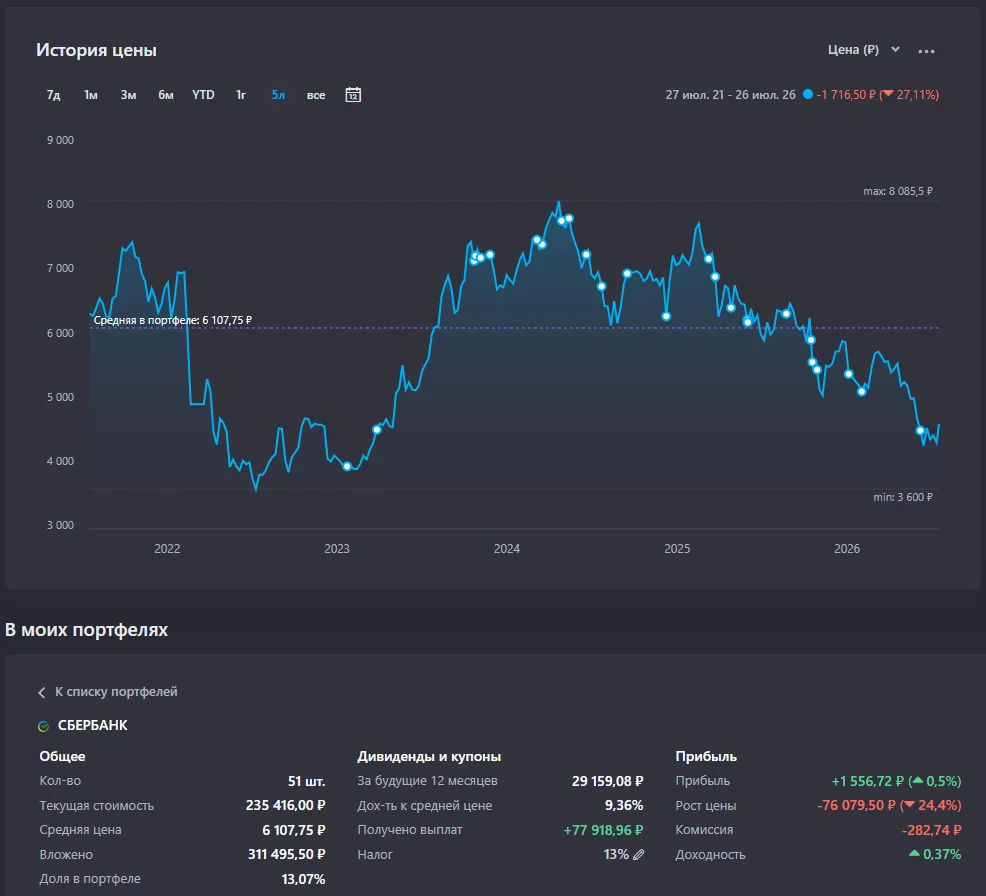Viewport: 986px width, 896px height.
Task: Click the chevron next to Цена (₽)
Action: point(895,49)
